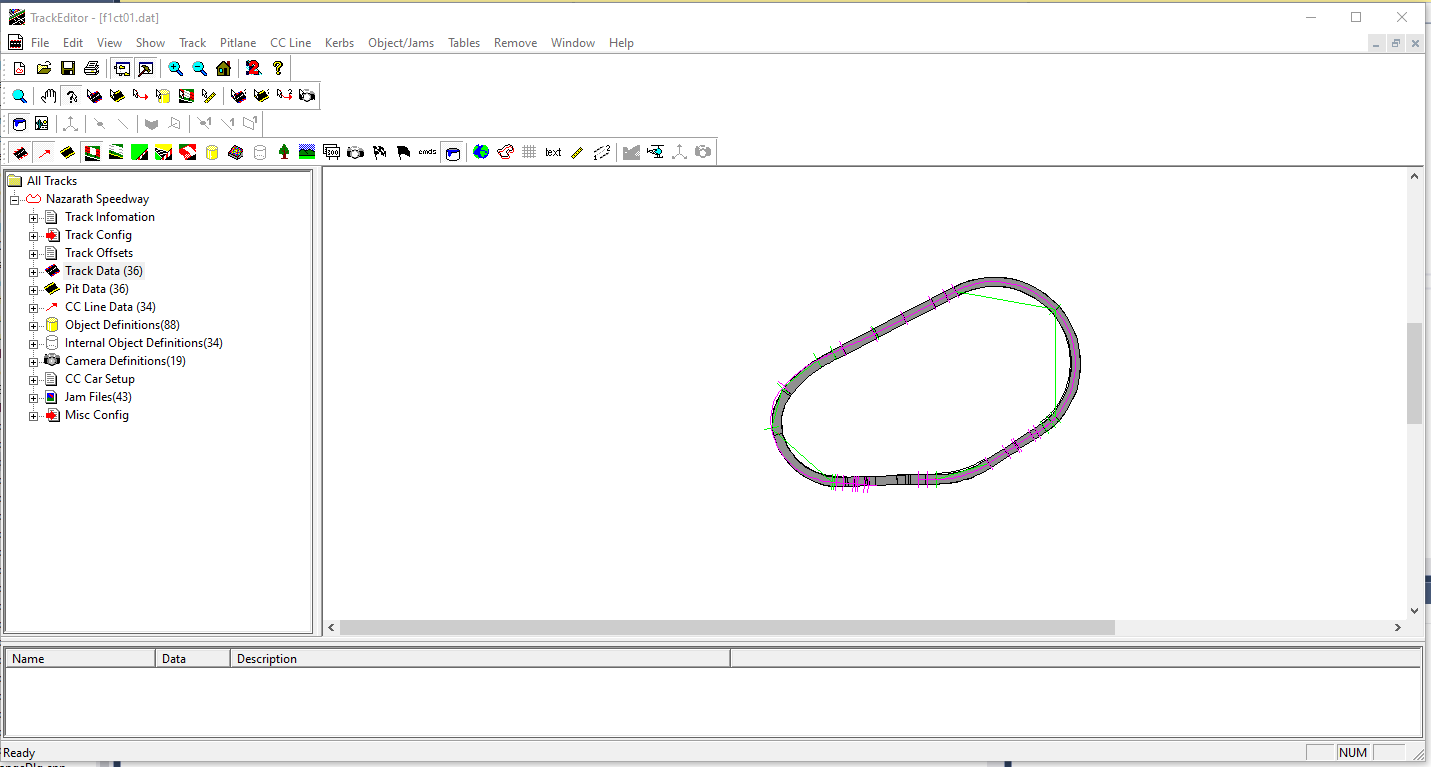The image size is (1431, 767).
Task: Toggle the blue paint bucket next to cmds
Action: coord(452,152)
